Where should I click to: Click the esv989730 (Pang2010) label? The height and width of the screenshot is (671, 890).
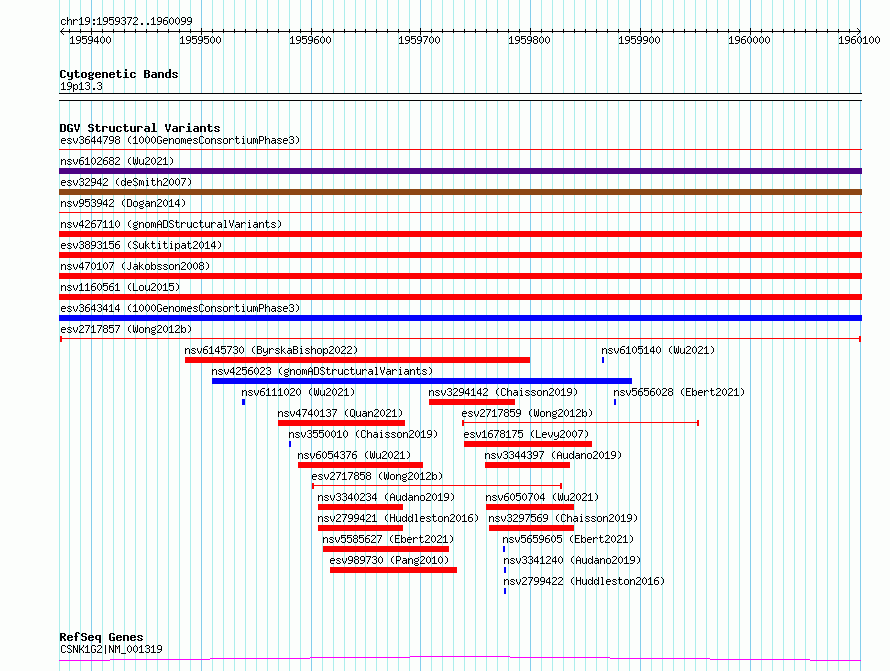coord(389,560)
